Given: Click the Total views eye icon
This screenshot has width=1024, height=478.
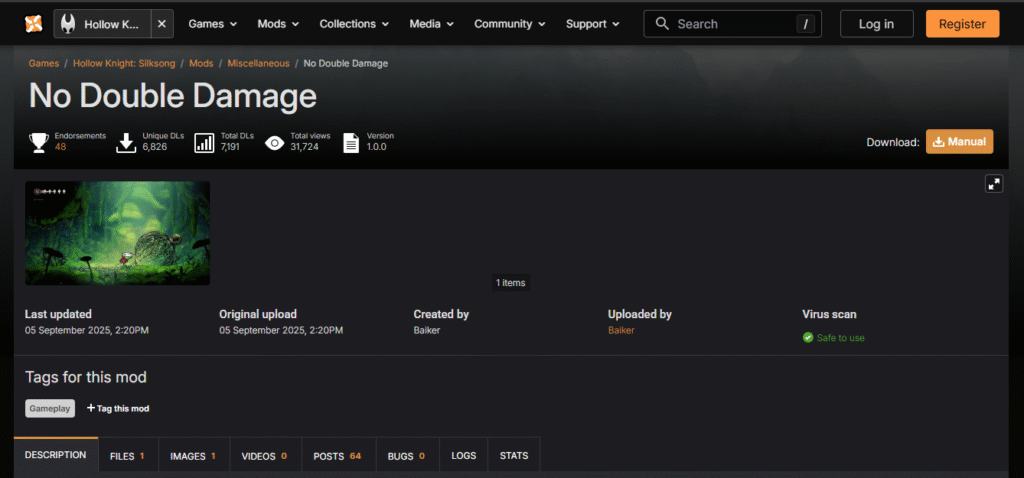Looking at the screenshot, I should point(274,142).
